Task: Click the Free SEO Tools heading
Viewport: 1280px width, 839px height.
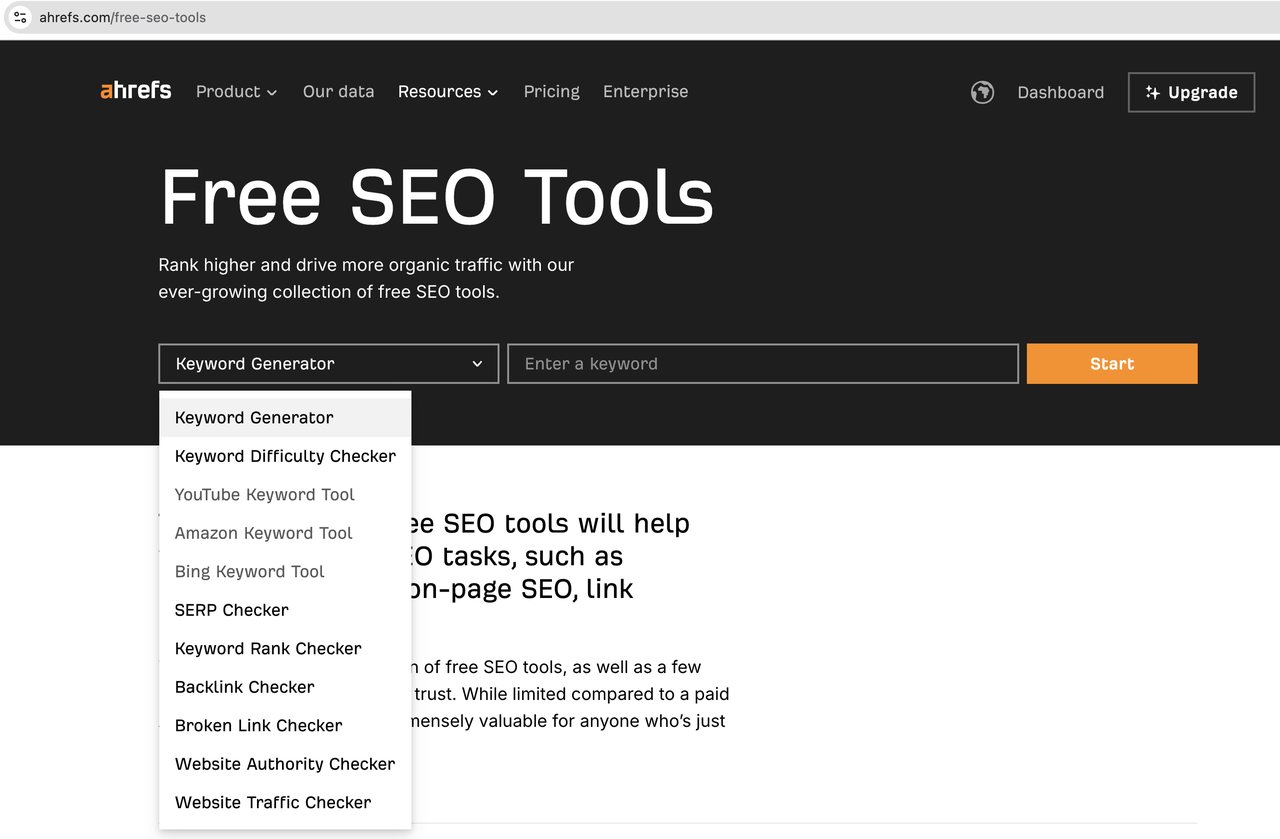Action: click(x=437, y=197)
